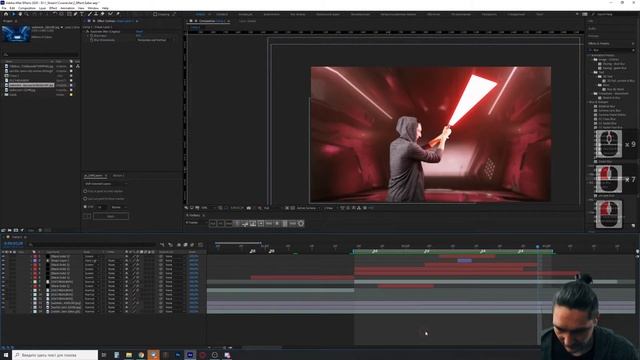The height and width of the screenshot is (360, 640).
Task: Click the Home icon in the toolbar
Action: [6, 14]
